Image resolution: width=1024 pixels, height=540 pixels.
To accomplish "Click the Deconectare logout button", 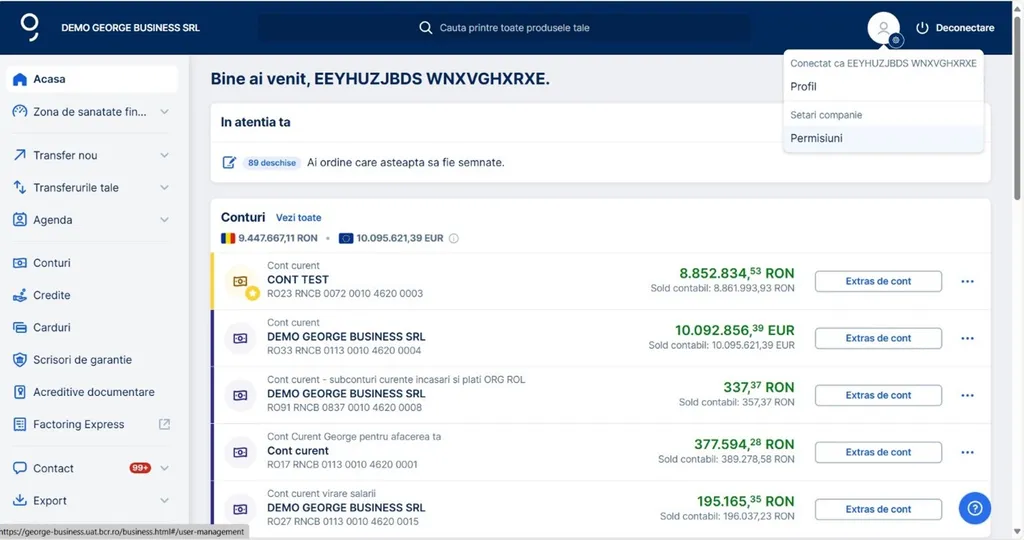I will (x=955, y=28).
